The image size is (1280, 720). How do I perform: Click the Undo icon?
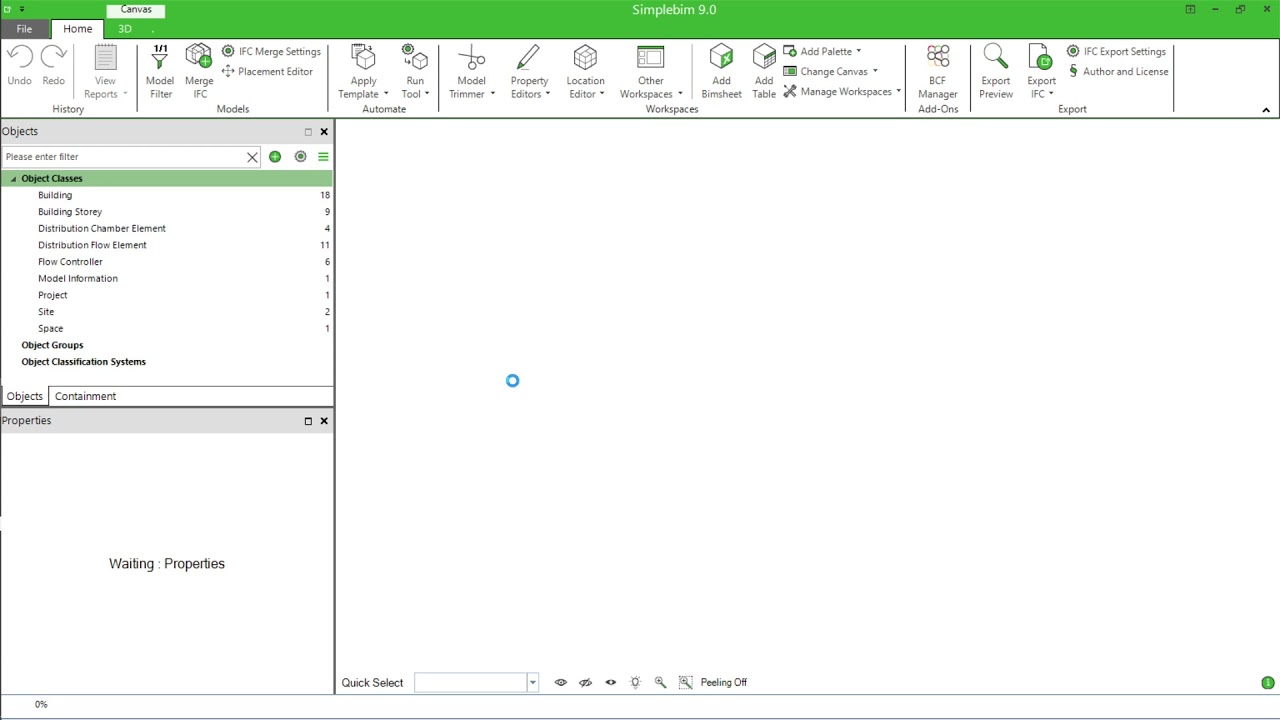pos(19,57)
